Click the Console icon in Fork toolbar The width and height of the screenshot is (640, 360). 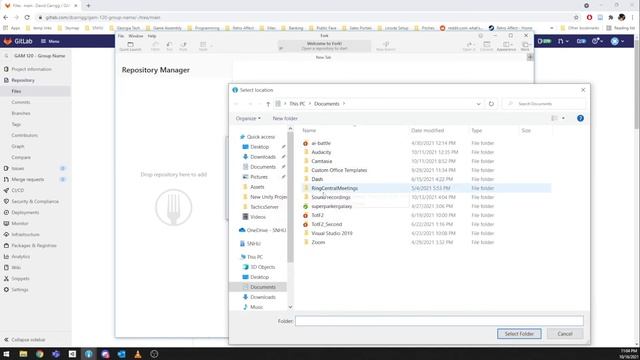click(487, 46)
